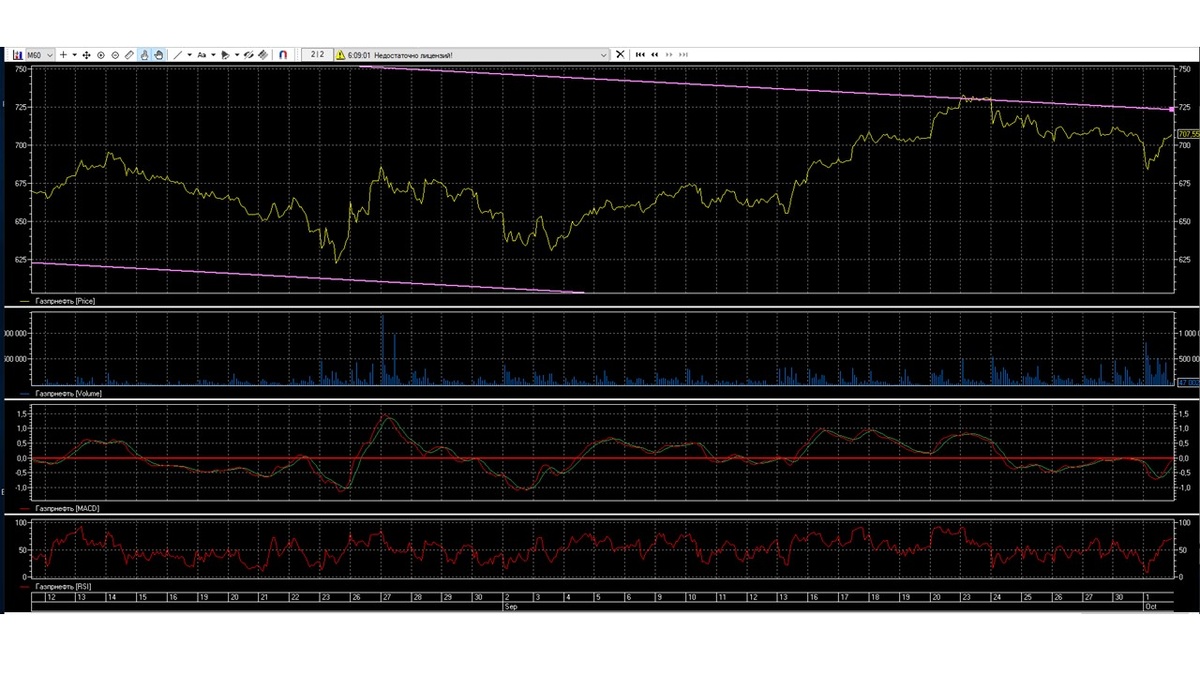Viewport: 1200px width, 675px height.
Task: Click the 2|2 page counter field
Action: click(317, 54)
